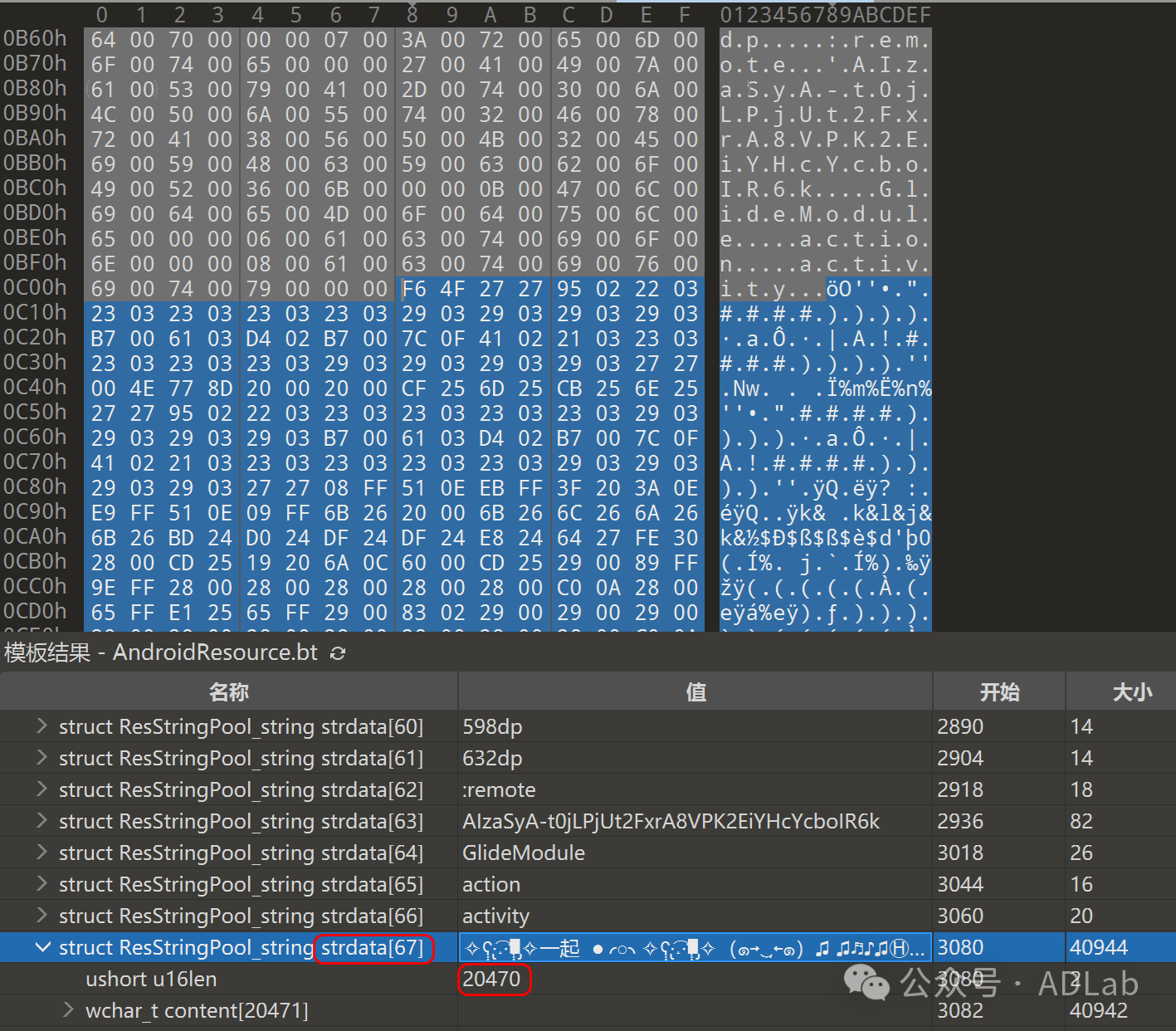Select the strdata[65] action row
The width and height of the screenshot is (1176, 1031).
241,884
